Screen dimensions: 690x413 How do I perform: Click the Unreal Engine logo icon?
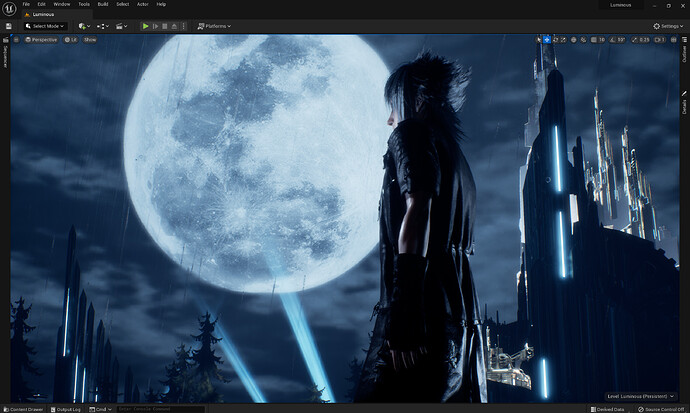[9, 8]
